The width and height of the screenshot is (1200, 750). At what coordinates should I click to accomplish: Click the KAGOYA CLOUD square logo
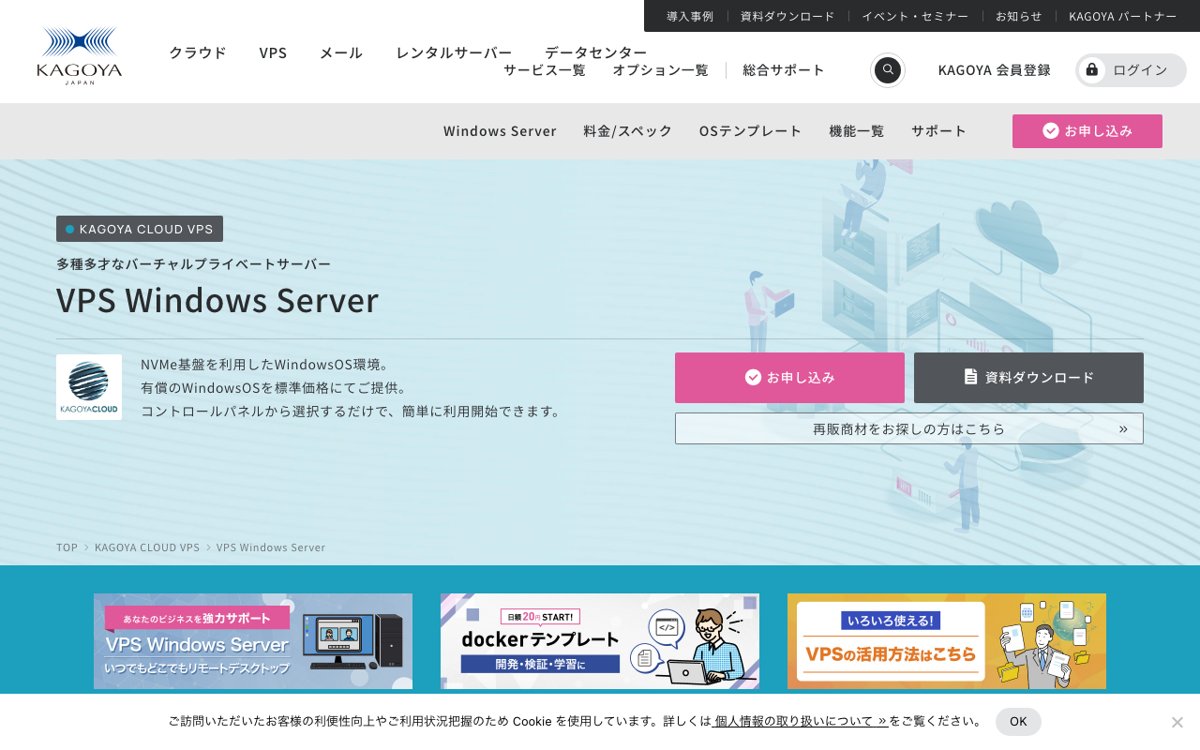(89, 387)
